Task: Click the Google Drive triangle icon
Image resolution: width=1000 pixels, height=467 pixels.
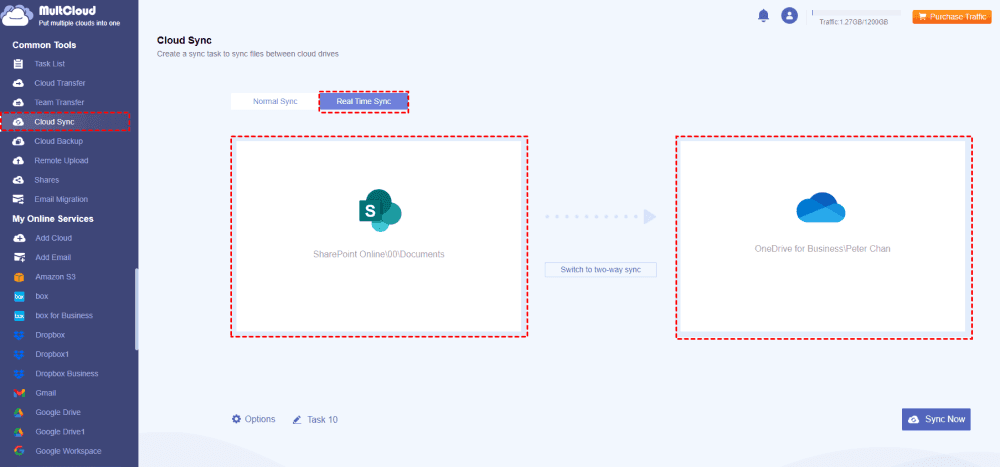Action: (19, 412)
